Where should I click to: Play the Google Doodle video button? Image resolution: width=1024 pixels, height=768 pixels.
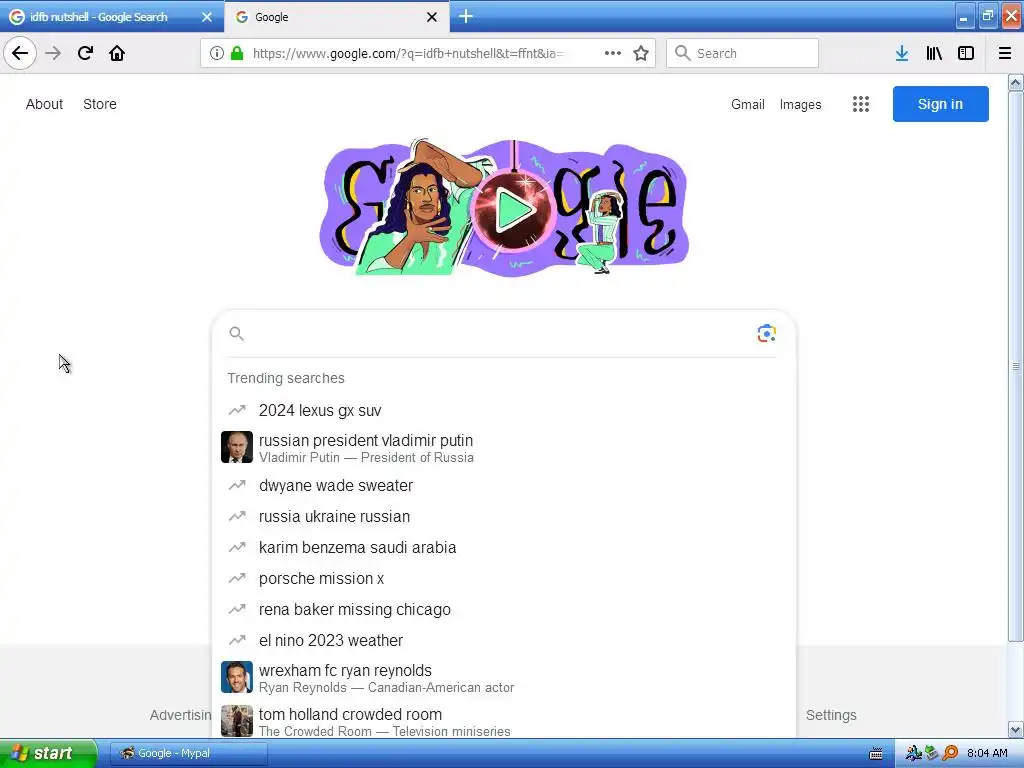513,210
